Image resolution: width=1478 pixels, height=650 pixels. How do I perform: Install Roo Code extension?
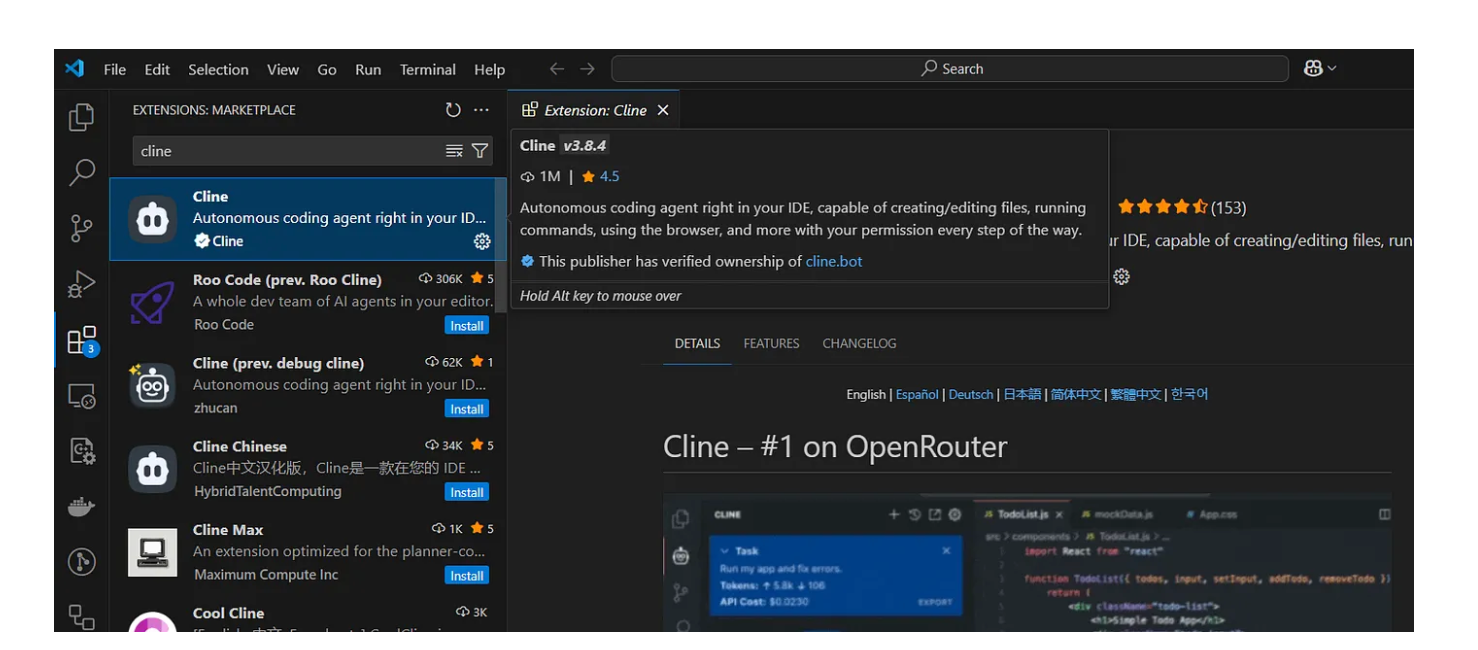pyautogui.click(x=467, y=326)
